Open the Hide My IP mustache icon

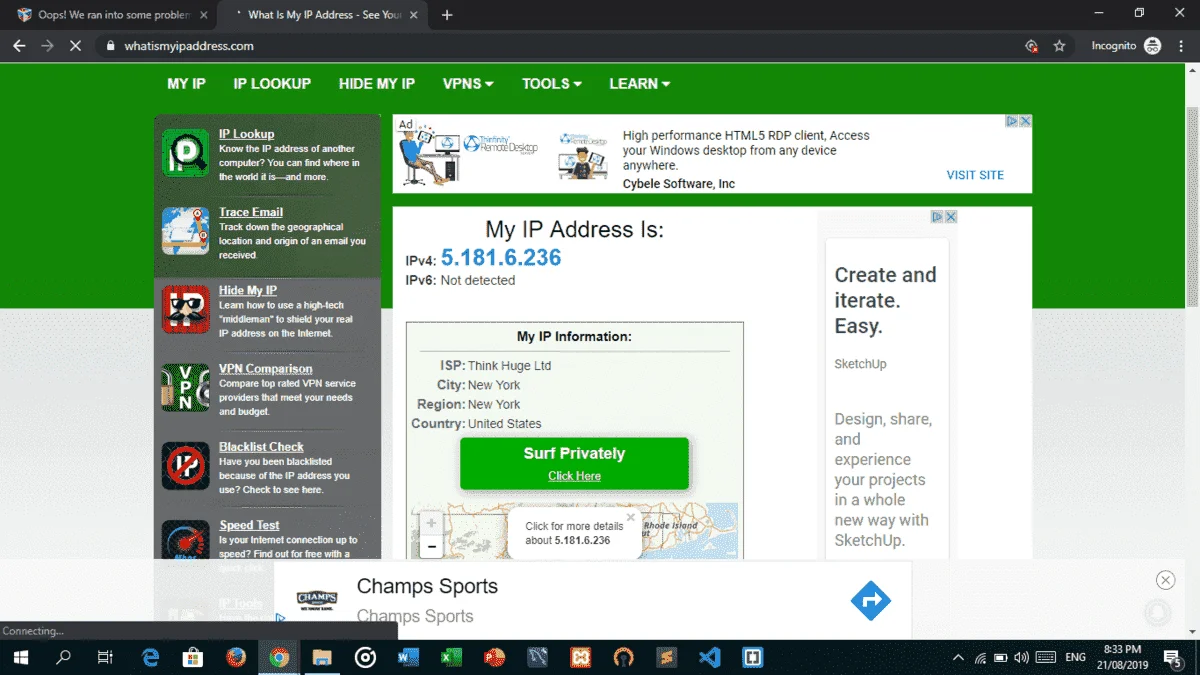tap(185, 309)
